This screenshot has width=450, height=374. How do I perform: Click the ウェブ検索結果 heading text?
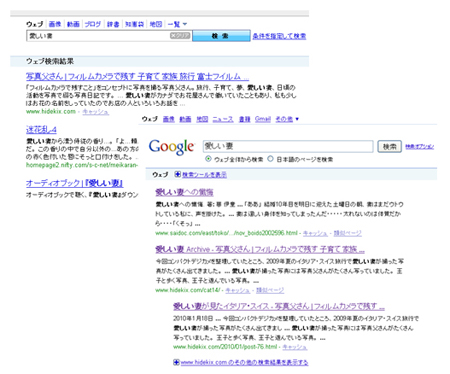pyautogui.click(x=50, y=61)
